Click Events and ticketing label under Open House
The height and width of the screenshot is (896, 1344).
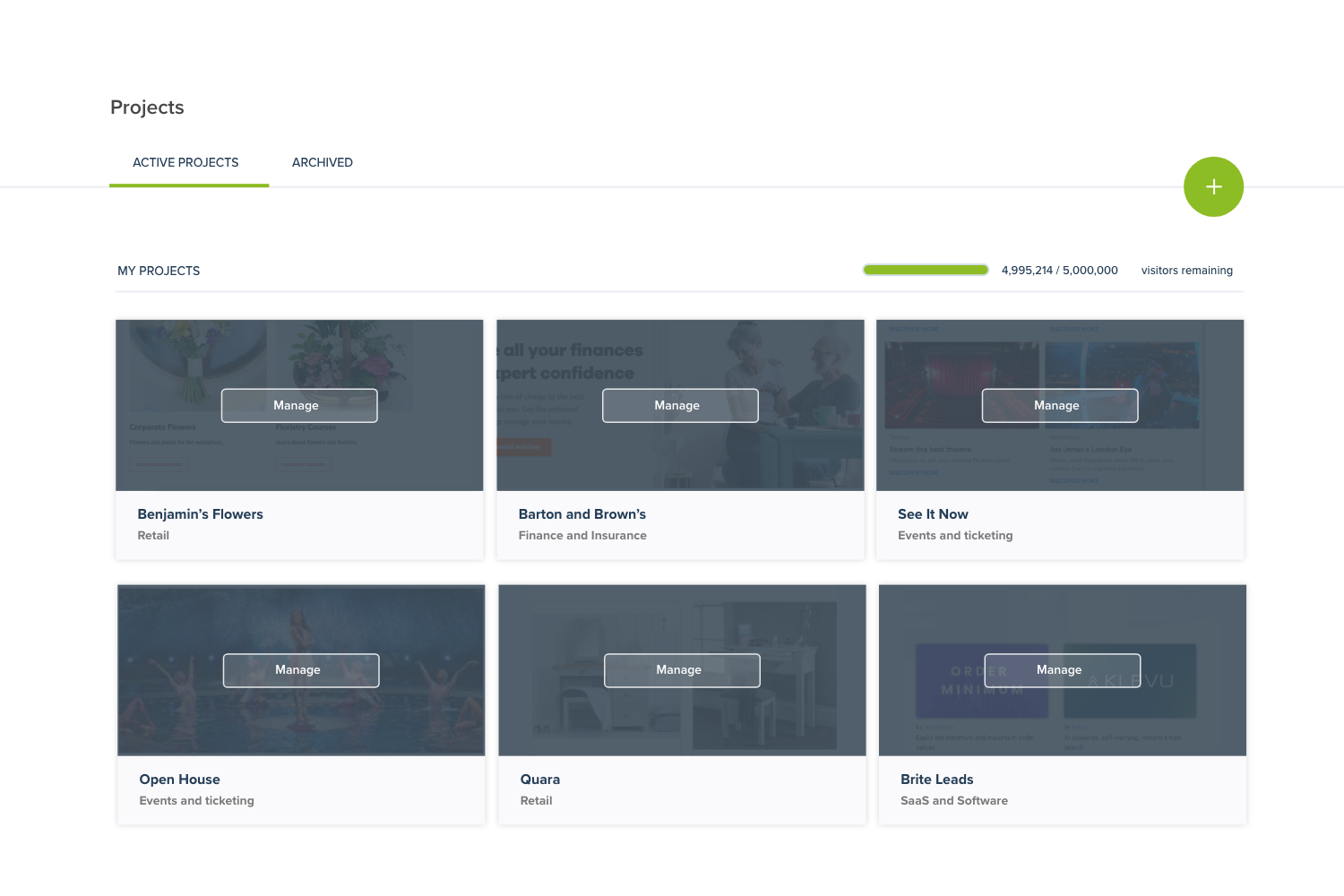pos(196,801)
